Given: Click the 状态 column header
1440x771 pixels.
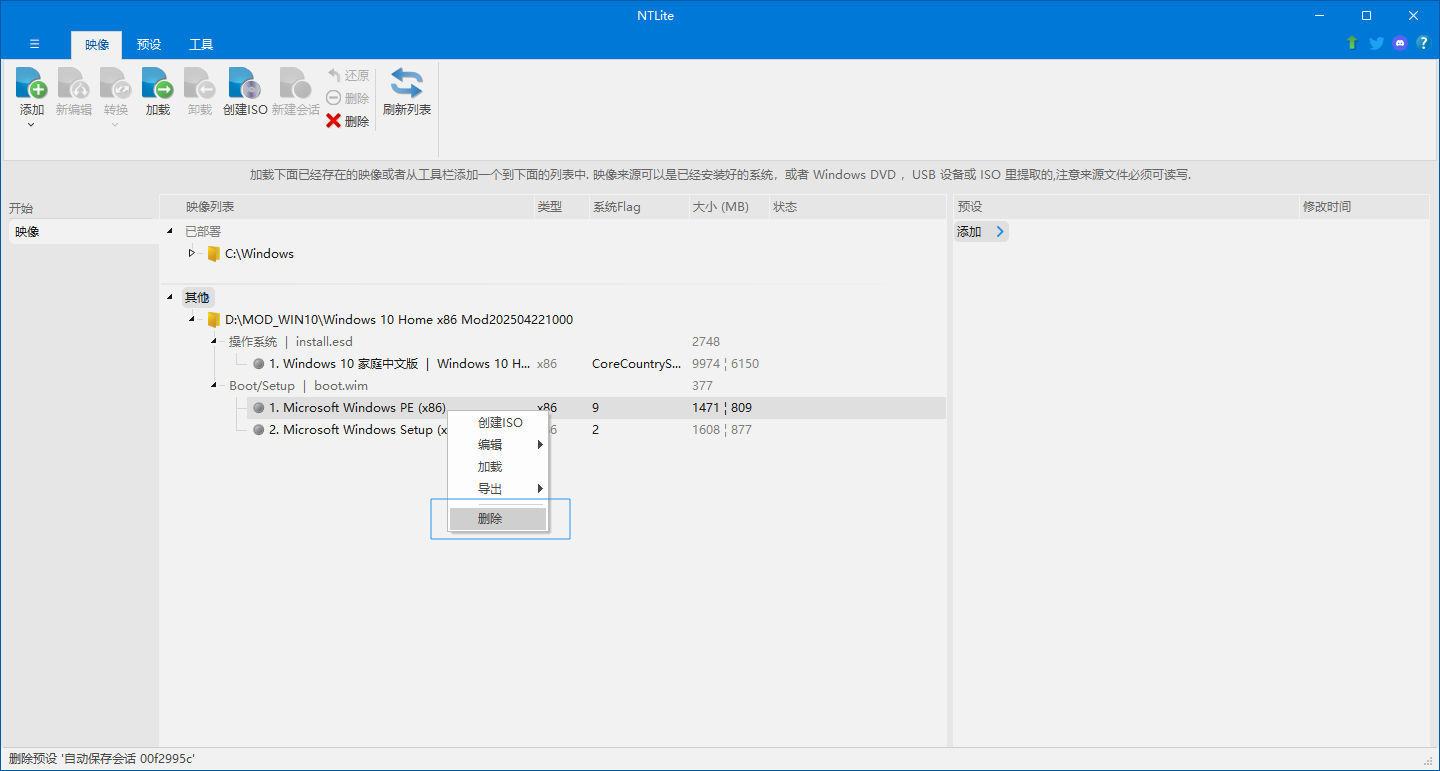Looking at the screenshot, I should 856,207.
